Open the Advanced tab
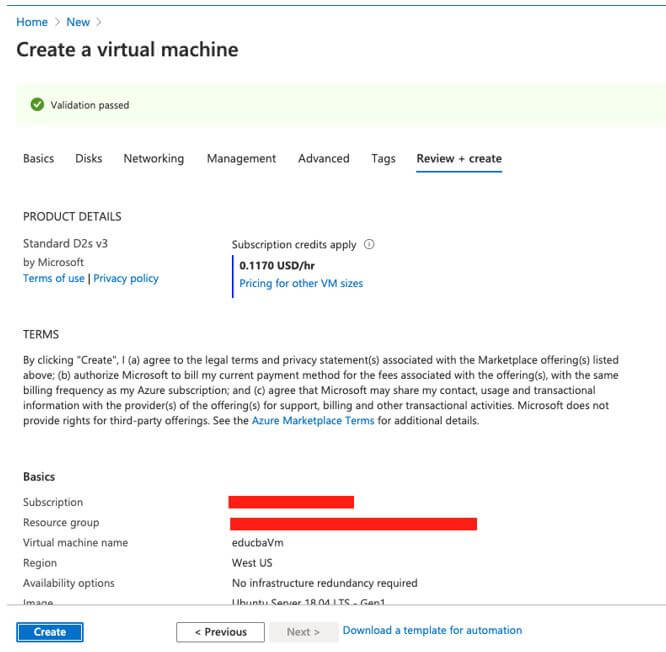This screenshot has height=652, width=666. tap(324, 158)
